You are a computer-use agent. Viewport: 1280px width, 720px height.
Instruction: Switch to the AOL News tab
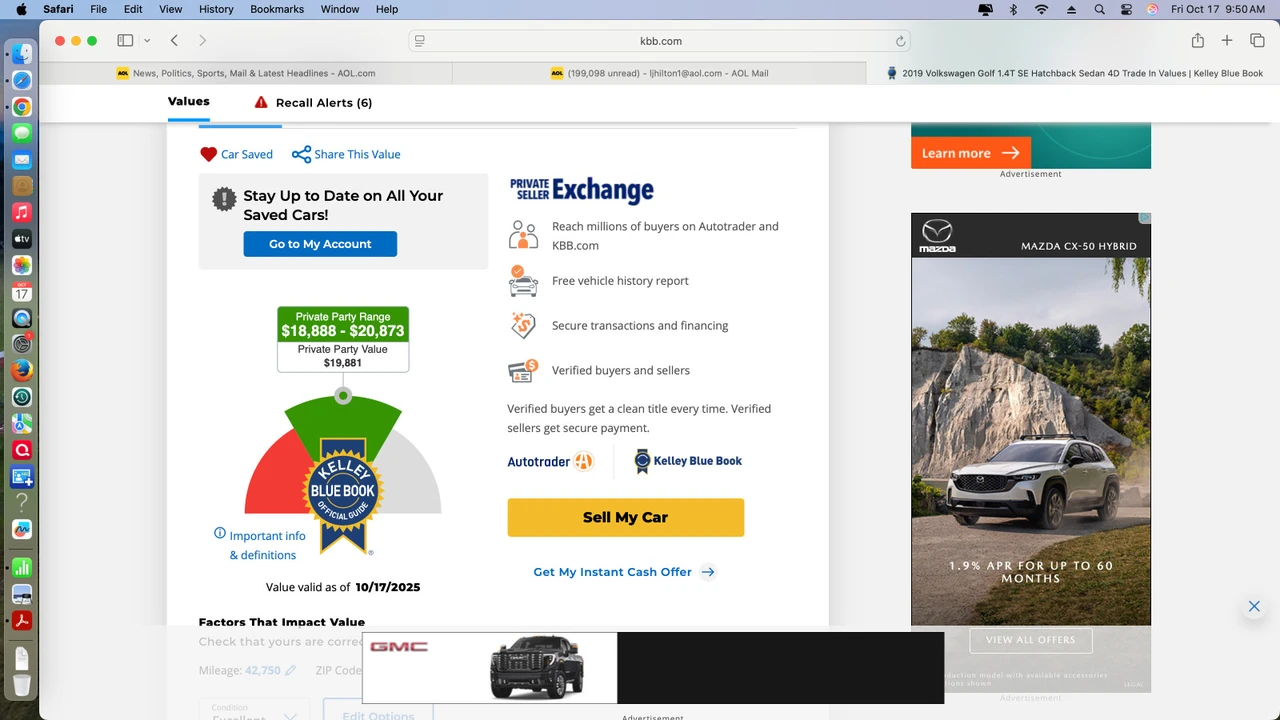246,73
